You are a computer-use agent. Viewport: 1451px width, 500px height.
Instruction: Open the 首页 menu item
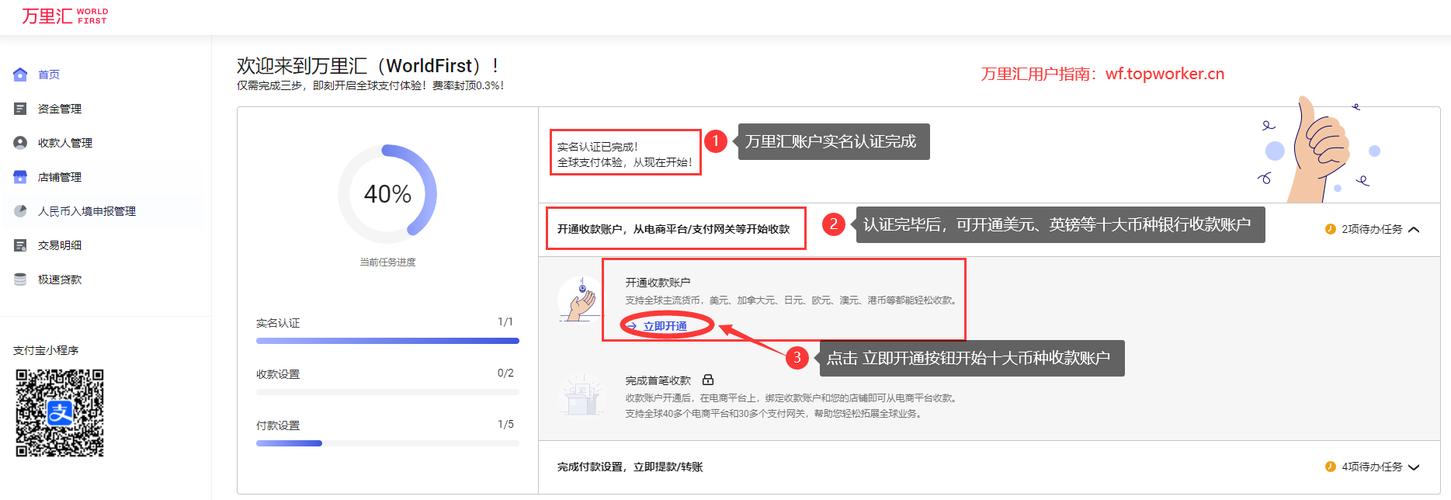point(49,75)
